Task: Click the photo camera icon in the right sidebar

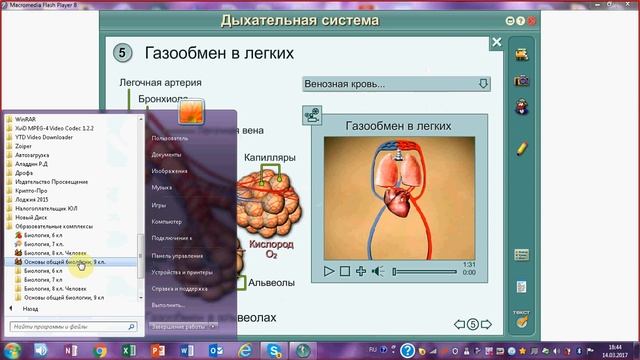Action: pos(521,80)
